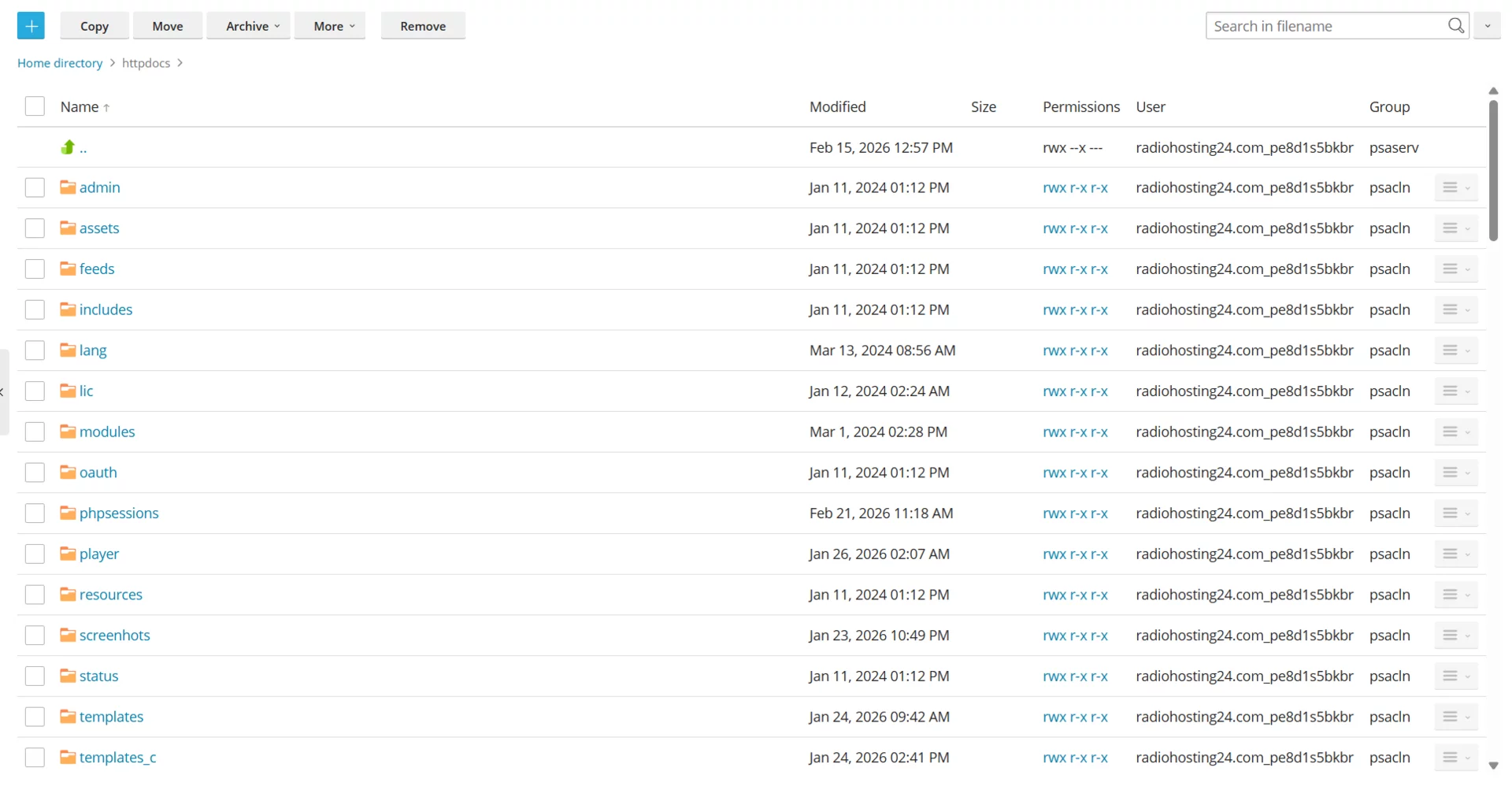Expand the Archive dropdown
1512x797 pixels.
[x=248, y=25]
